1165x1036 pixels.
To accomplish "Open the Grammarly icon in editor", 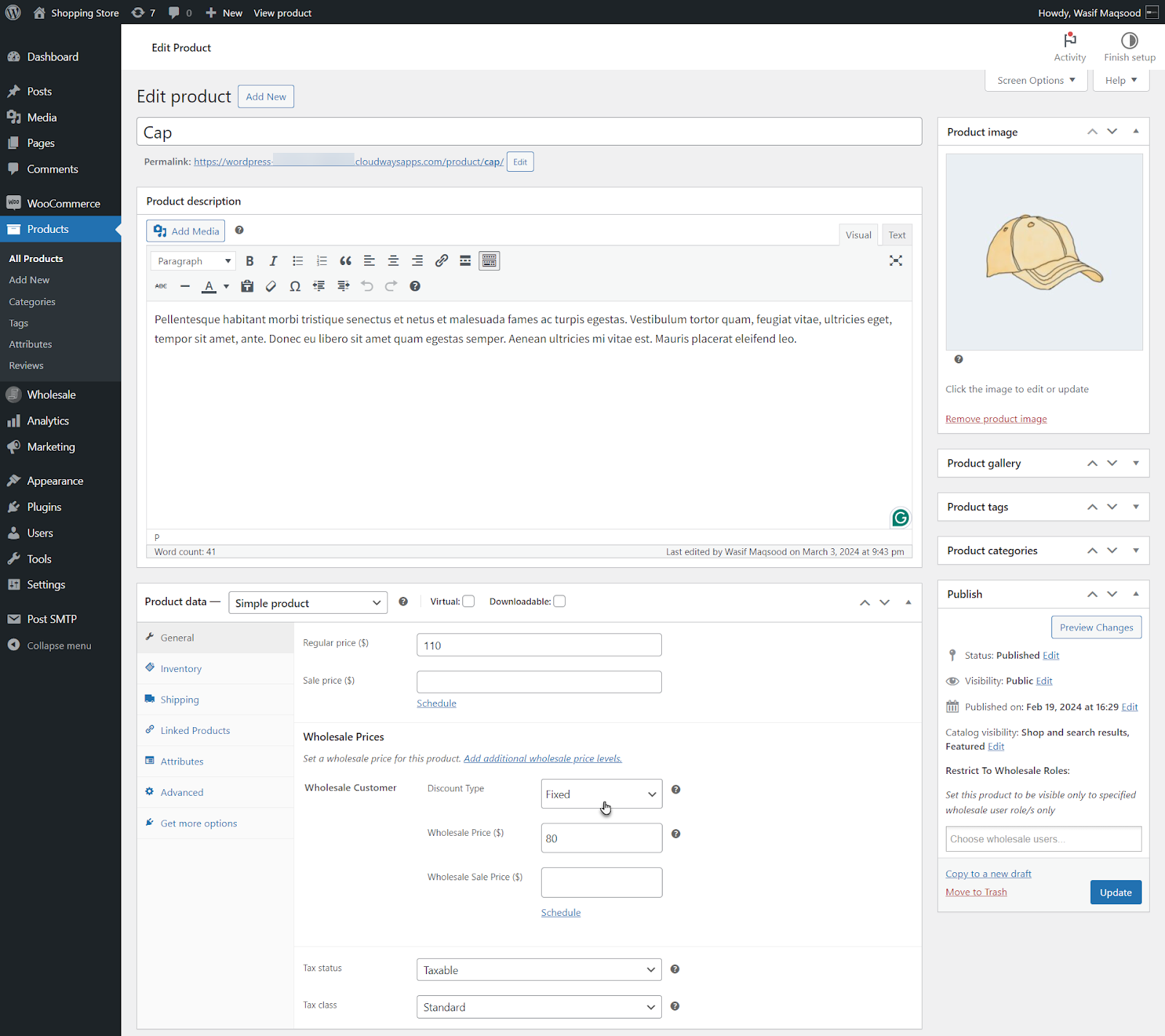I will coord(901,518).
